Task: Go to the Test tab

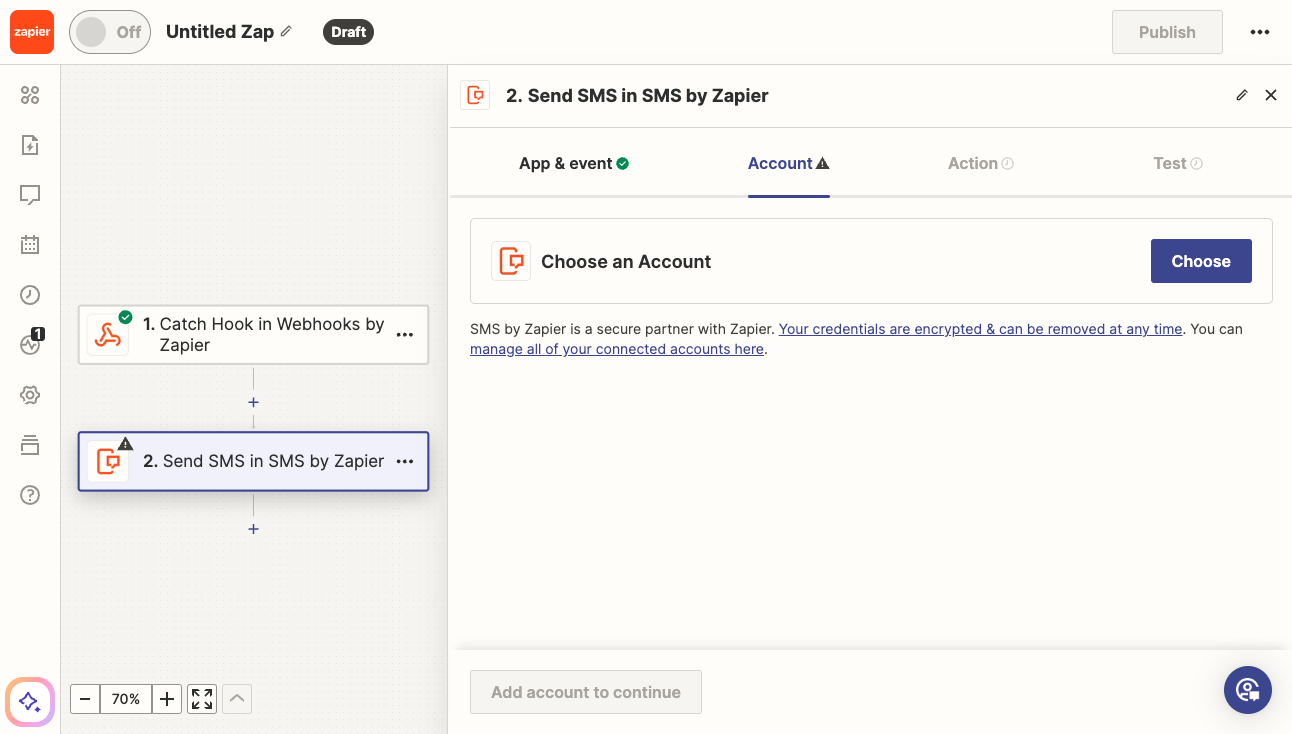Action: (1178, 164)
